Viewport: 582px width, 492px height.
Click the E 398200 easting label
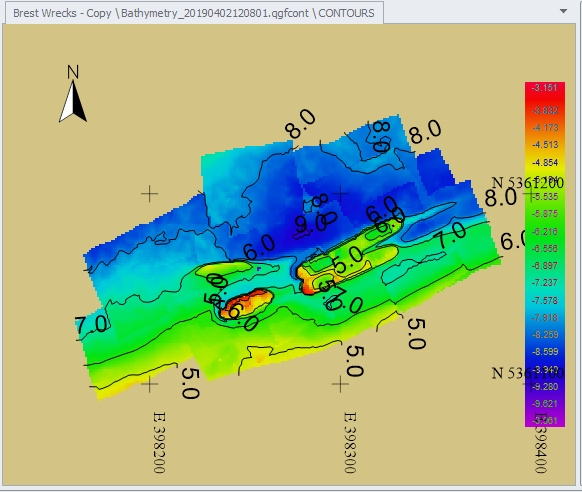[159, 442]
